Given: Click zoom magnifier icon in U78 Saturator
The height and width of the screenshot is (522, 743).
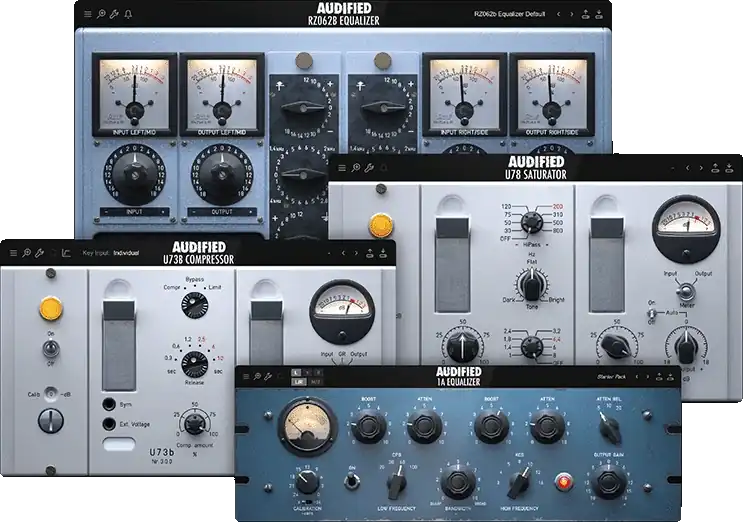Looking at the screenshot, I should click(355, 168).
